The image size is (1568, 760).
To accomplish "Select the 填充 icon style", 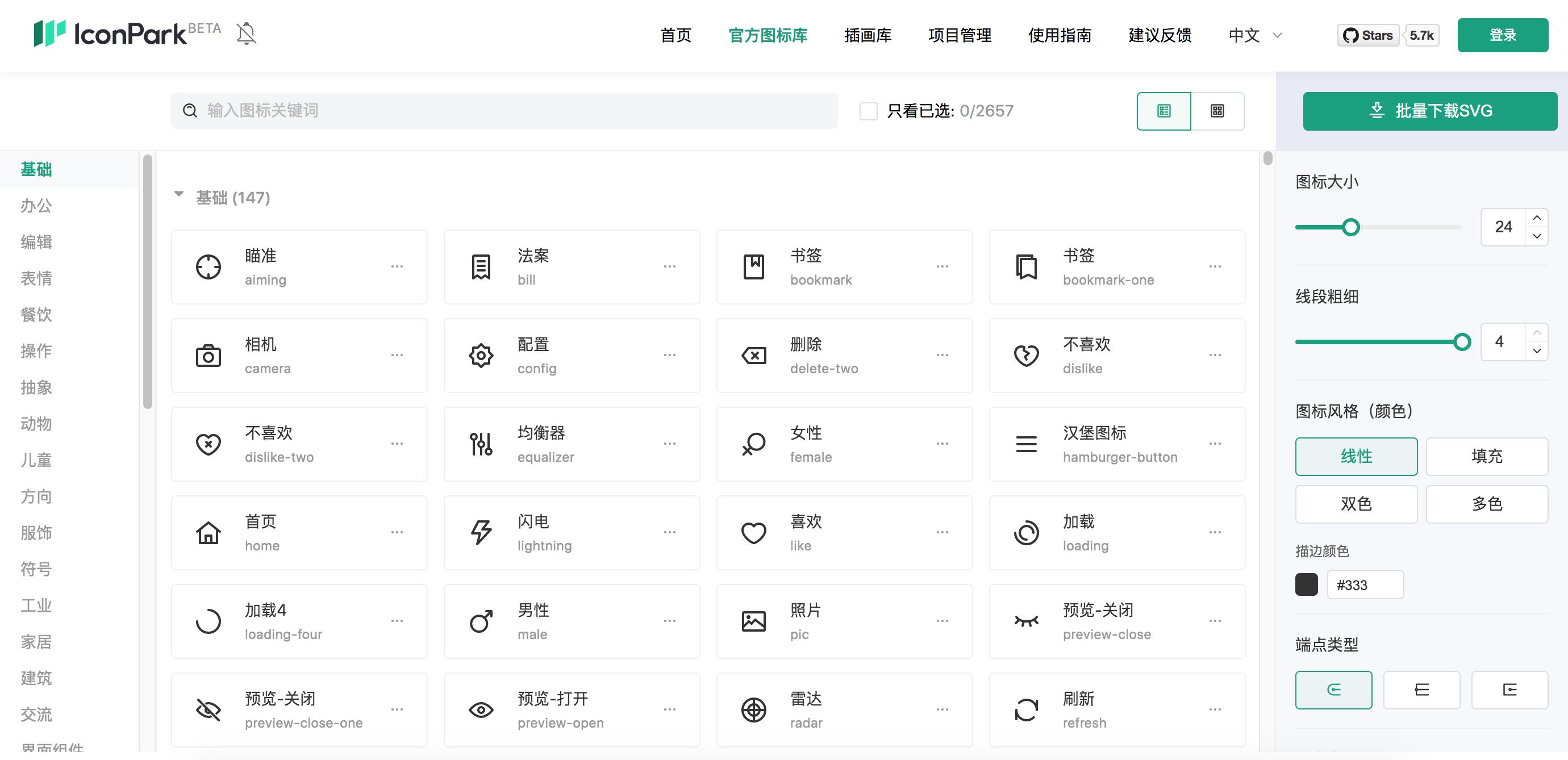I will [x=1487, y=456].
